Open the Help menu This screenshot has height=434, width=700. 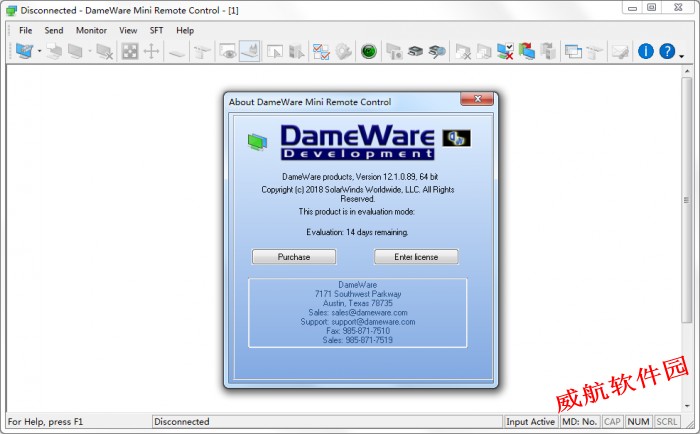pos(185,30)
